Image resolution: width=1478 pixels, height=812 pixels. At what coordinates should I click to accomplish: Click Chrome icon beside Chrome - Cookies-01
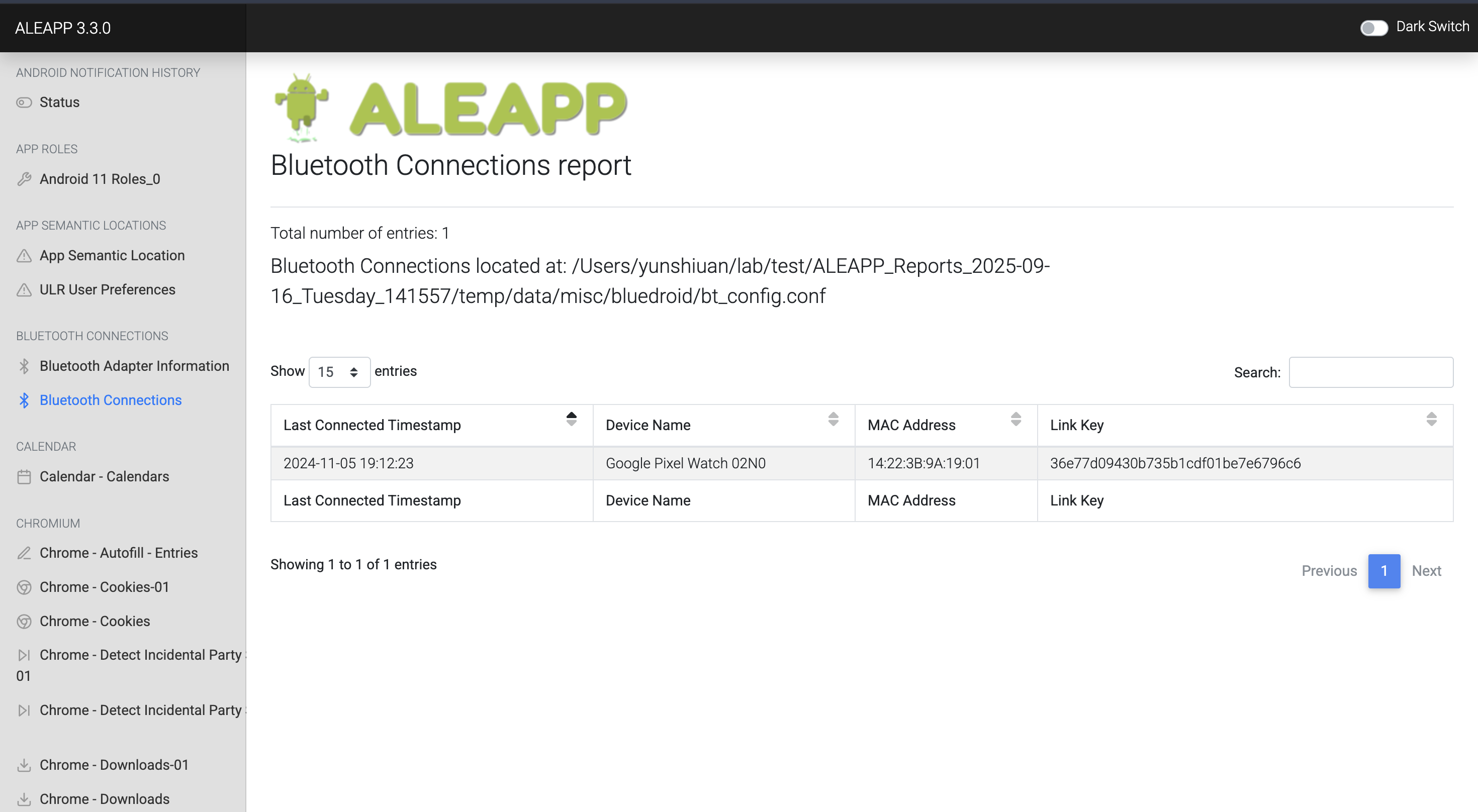click(24, 587)
